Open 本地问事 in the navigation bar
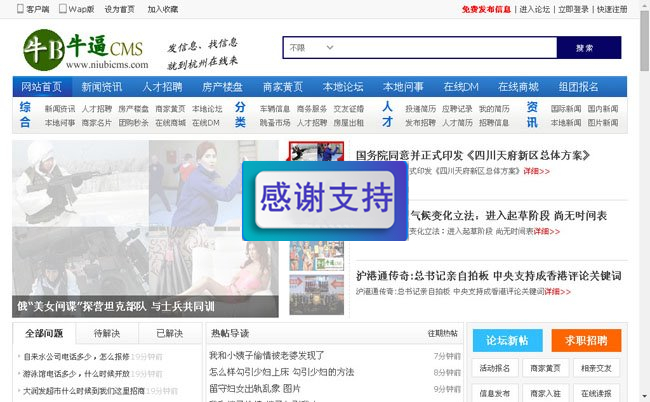The image size is (650, 402). (x=403, y=87)
